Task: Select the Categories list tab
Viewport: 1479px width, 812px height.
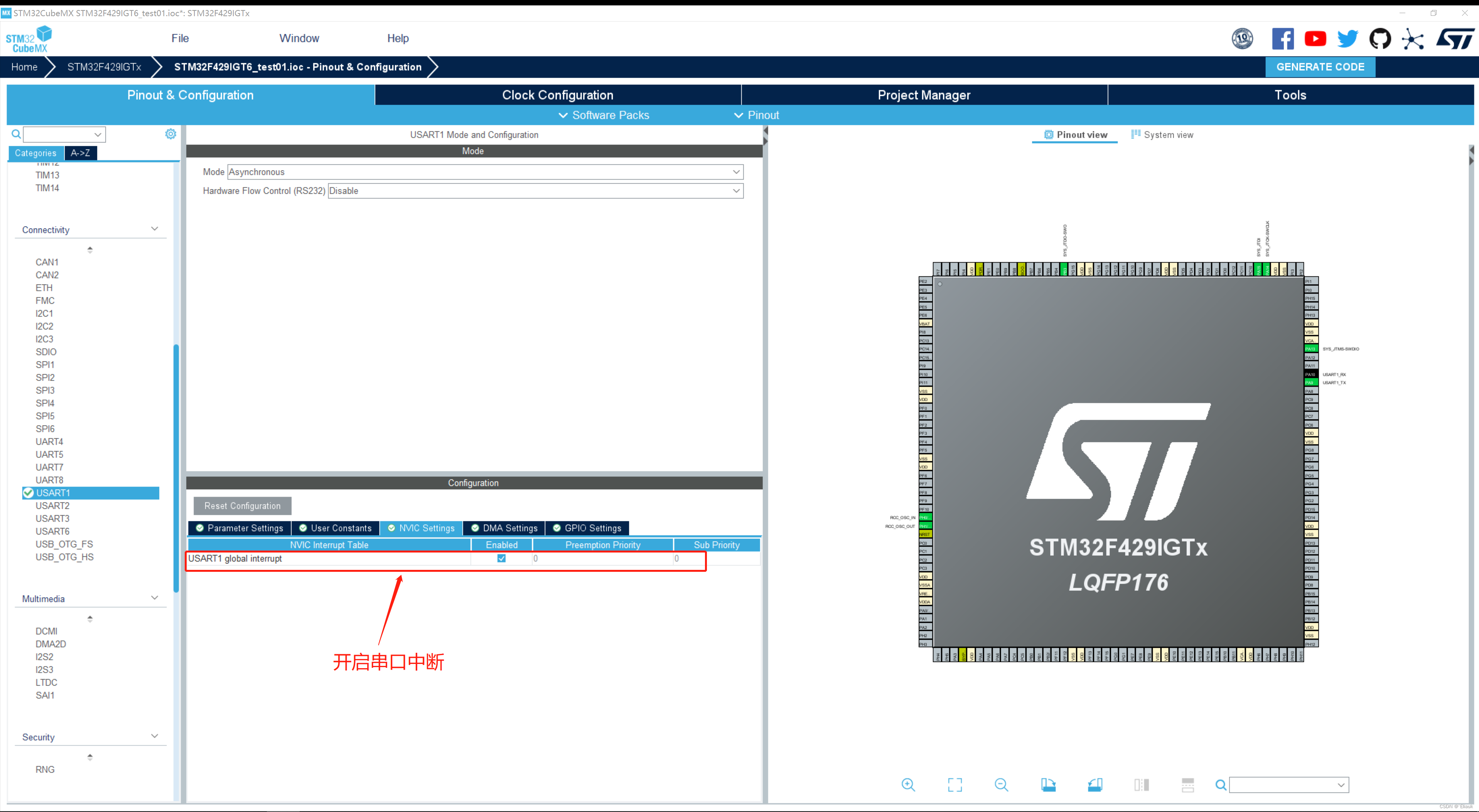Action: click(35, 153)
